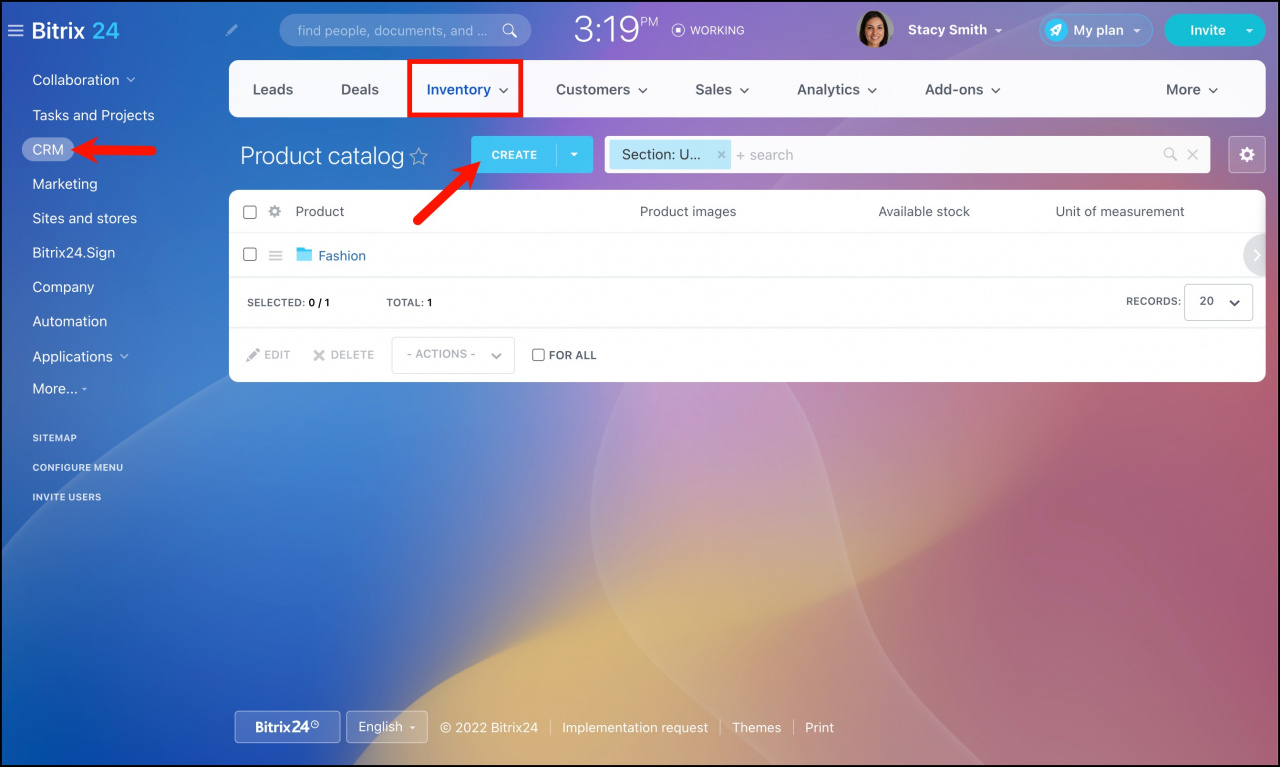1280x767 pixels.
Task: Open the CREATE button dropdown arrow
Action: click(574, 155)
